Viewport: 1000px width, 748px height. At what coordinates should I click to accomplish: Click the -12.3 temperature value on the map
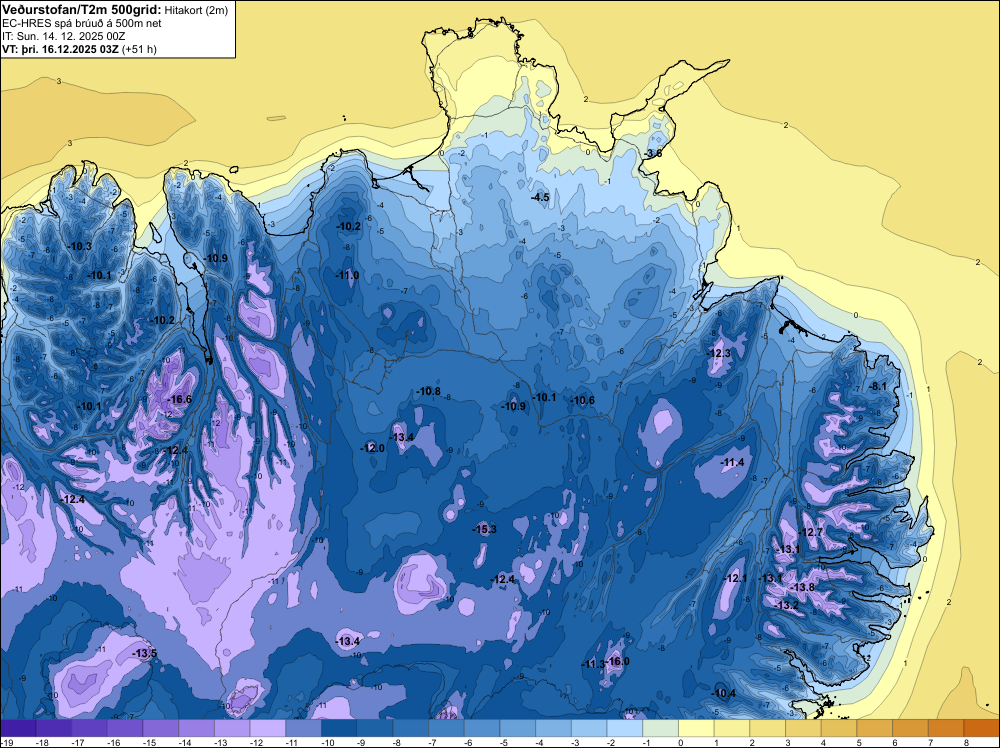click(x=719, y=353)
